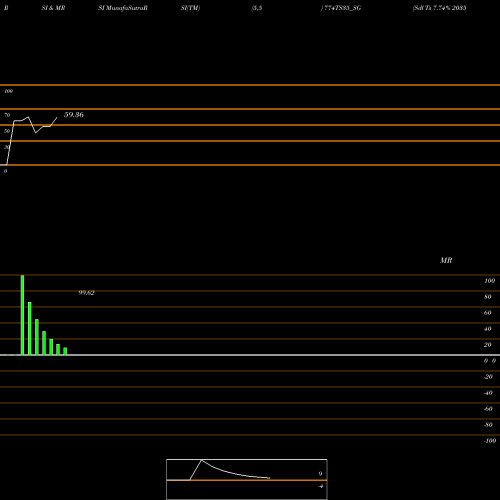The height and width of the screenshot is (500, 500).
Task: Click the end of the white RSI line
Action: [57, 117]
